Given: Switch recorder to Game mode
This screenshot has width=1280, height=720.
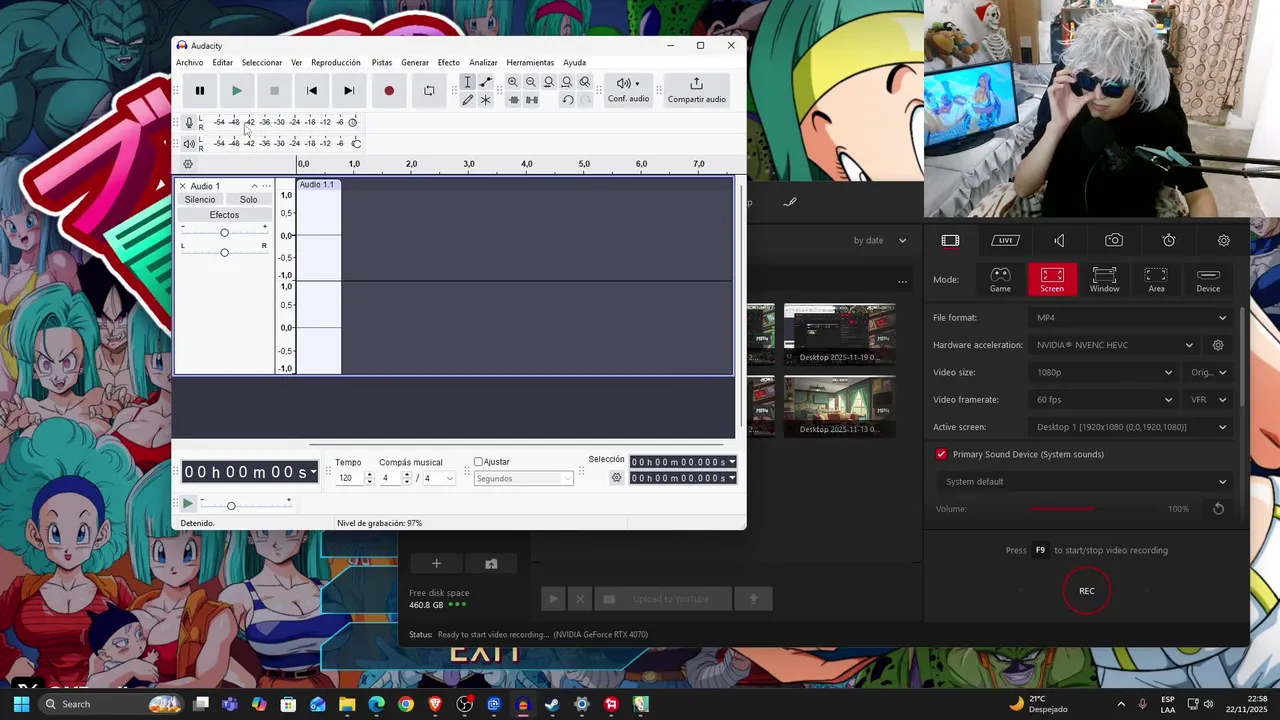Looking at the screenshot, I should click(x=1000, y=279).
